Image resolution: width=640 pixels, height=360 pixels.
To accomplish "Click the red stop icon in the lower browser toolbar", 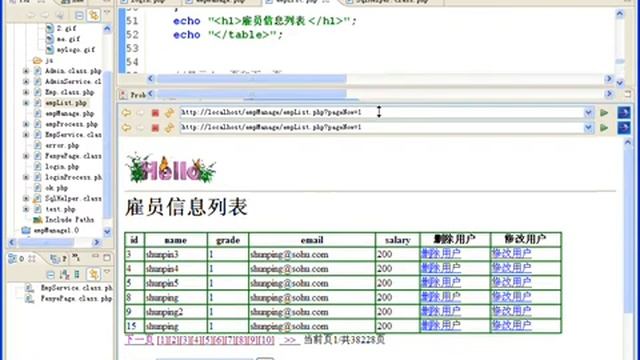I will [x=155, y=128].
